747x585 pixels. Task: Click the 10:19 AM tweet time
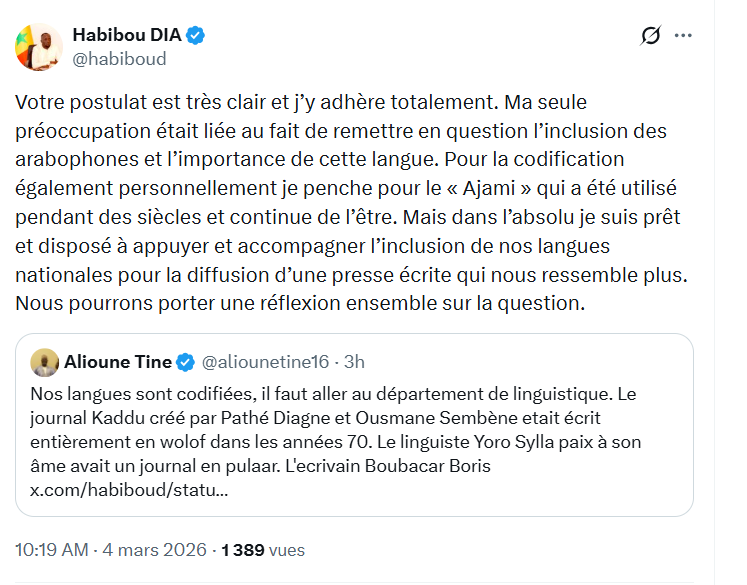coord(50,550)
